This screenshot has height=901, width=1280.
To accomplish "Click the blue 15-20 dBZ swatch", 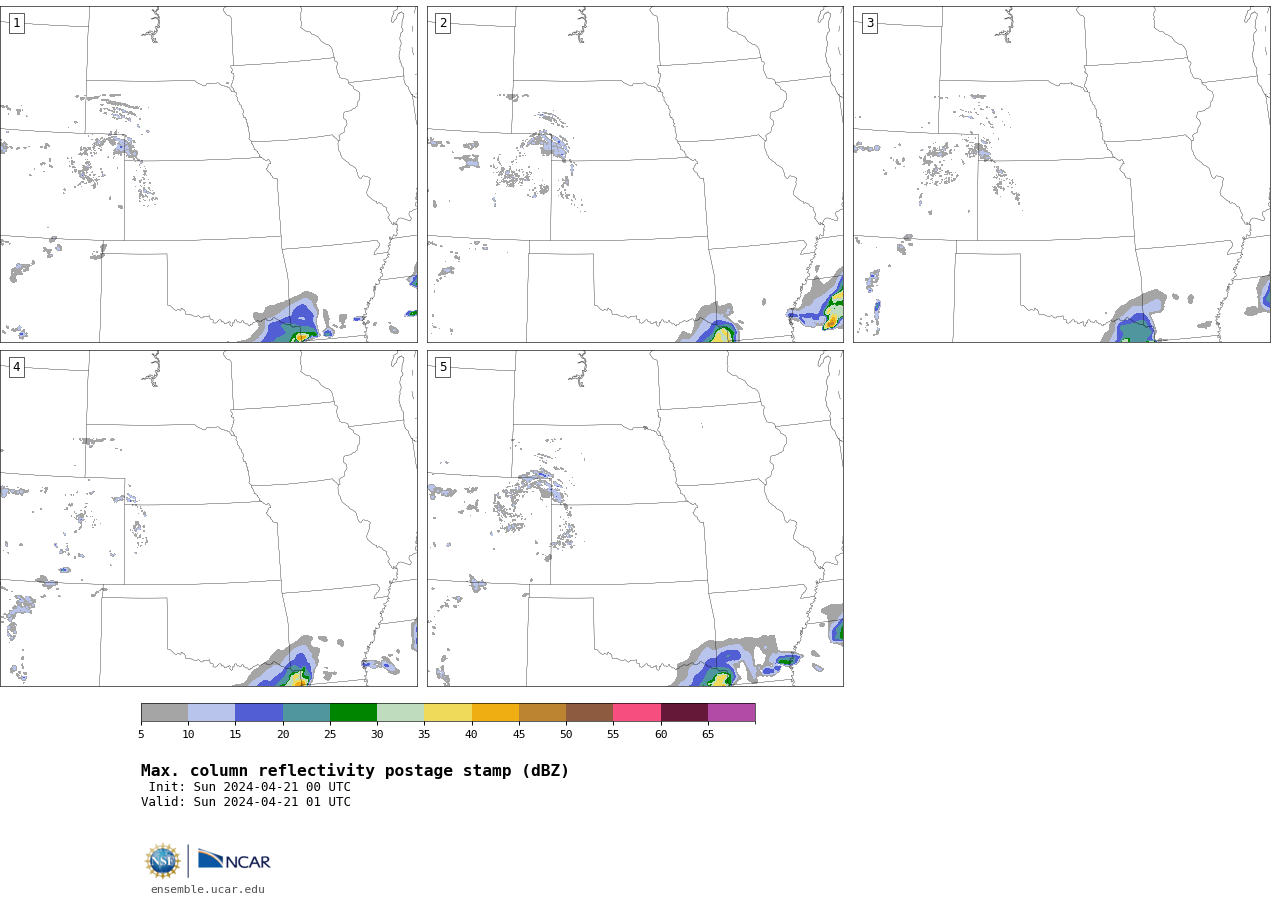I will 259,712.
